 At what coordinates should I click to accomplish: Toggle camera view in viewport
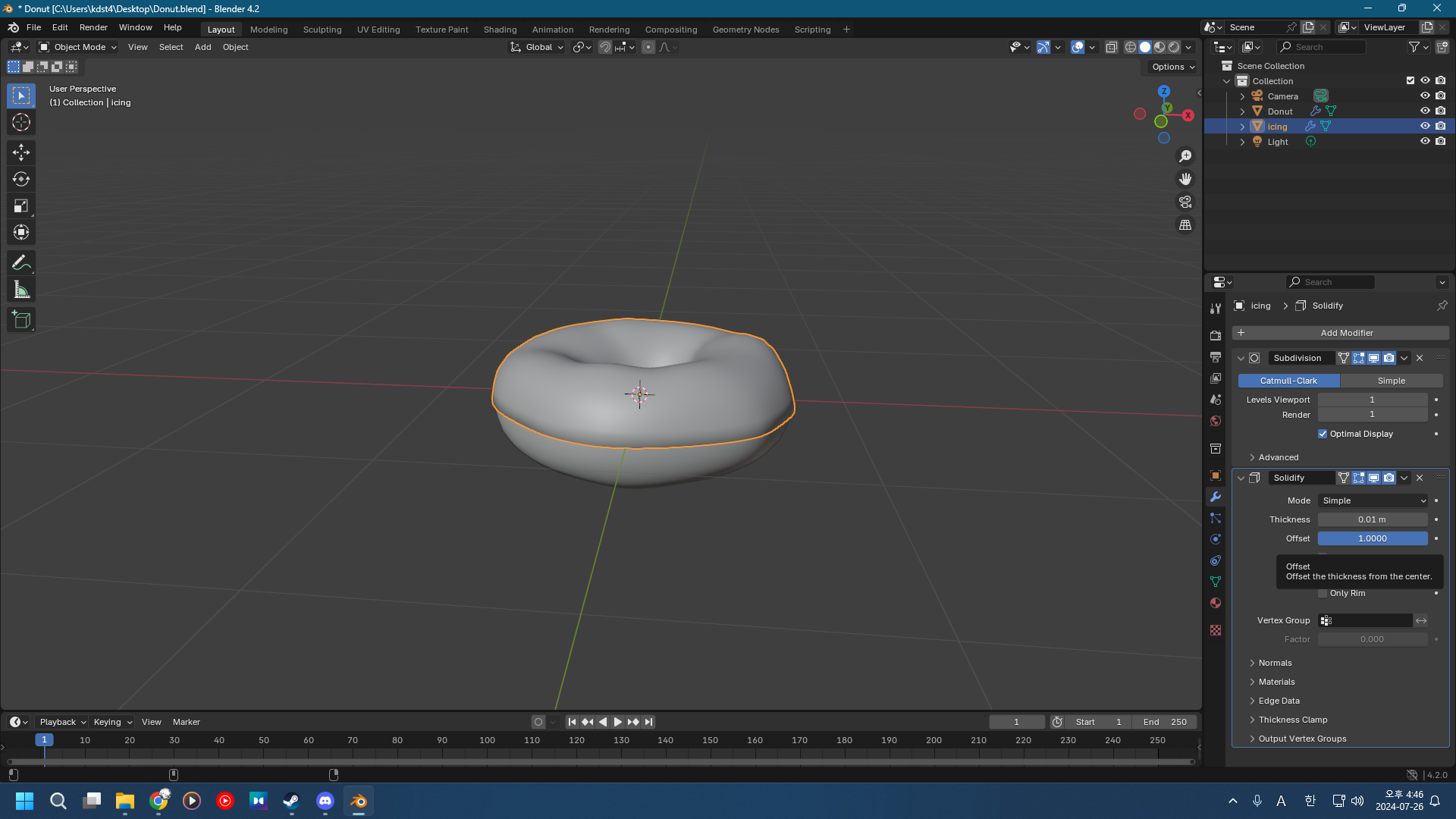point(1185,202)
